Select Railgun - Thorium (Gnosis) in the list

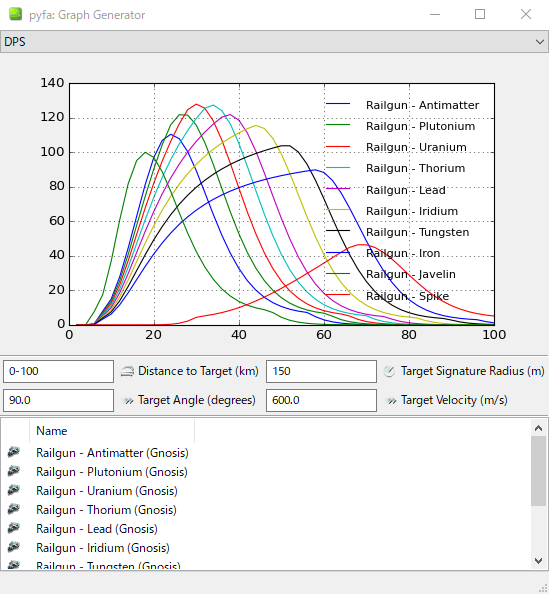[106, 510]
